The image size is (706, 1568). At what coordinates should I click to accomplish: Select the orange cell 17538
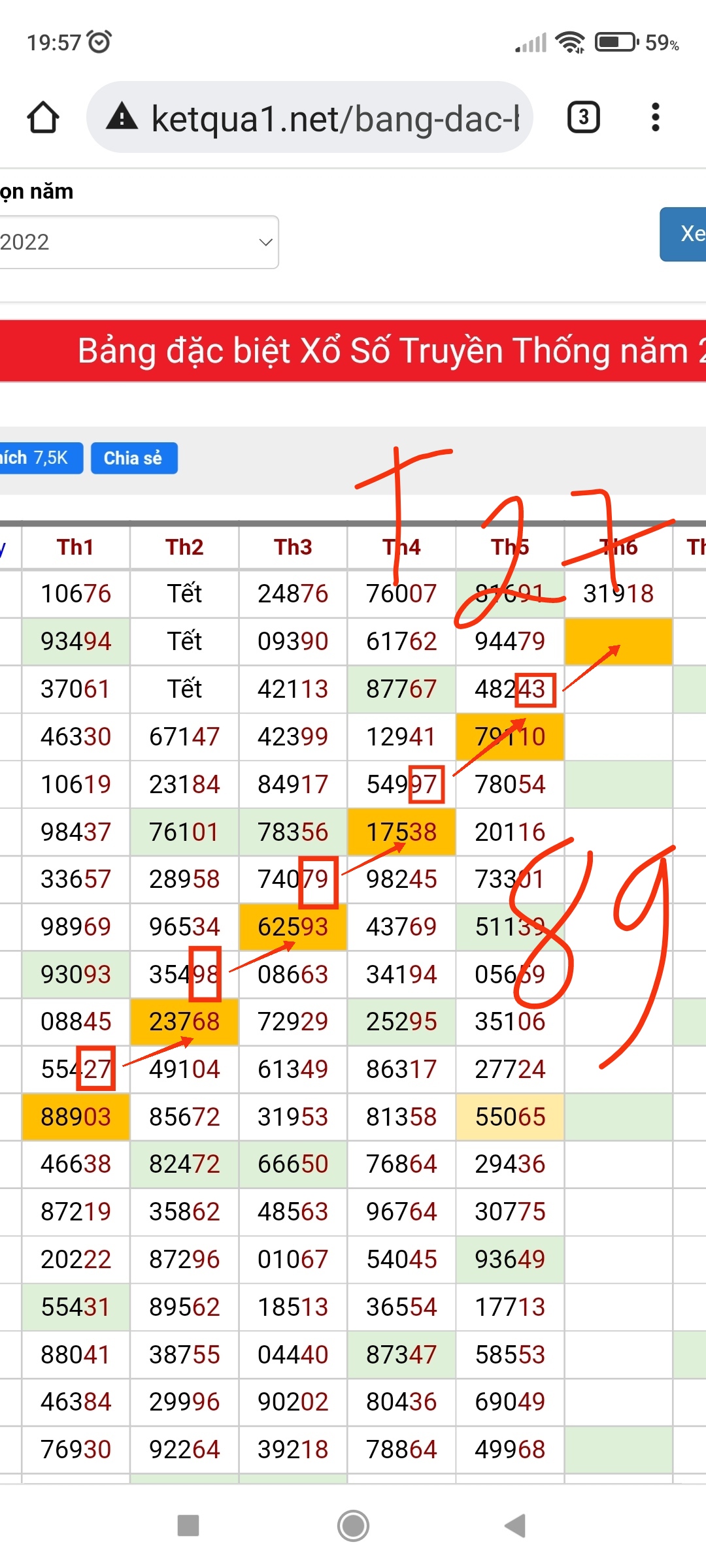point(401,832)
